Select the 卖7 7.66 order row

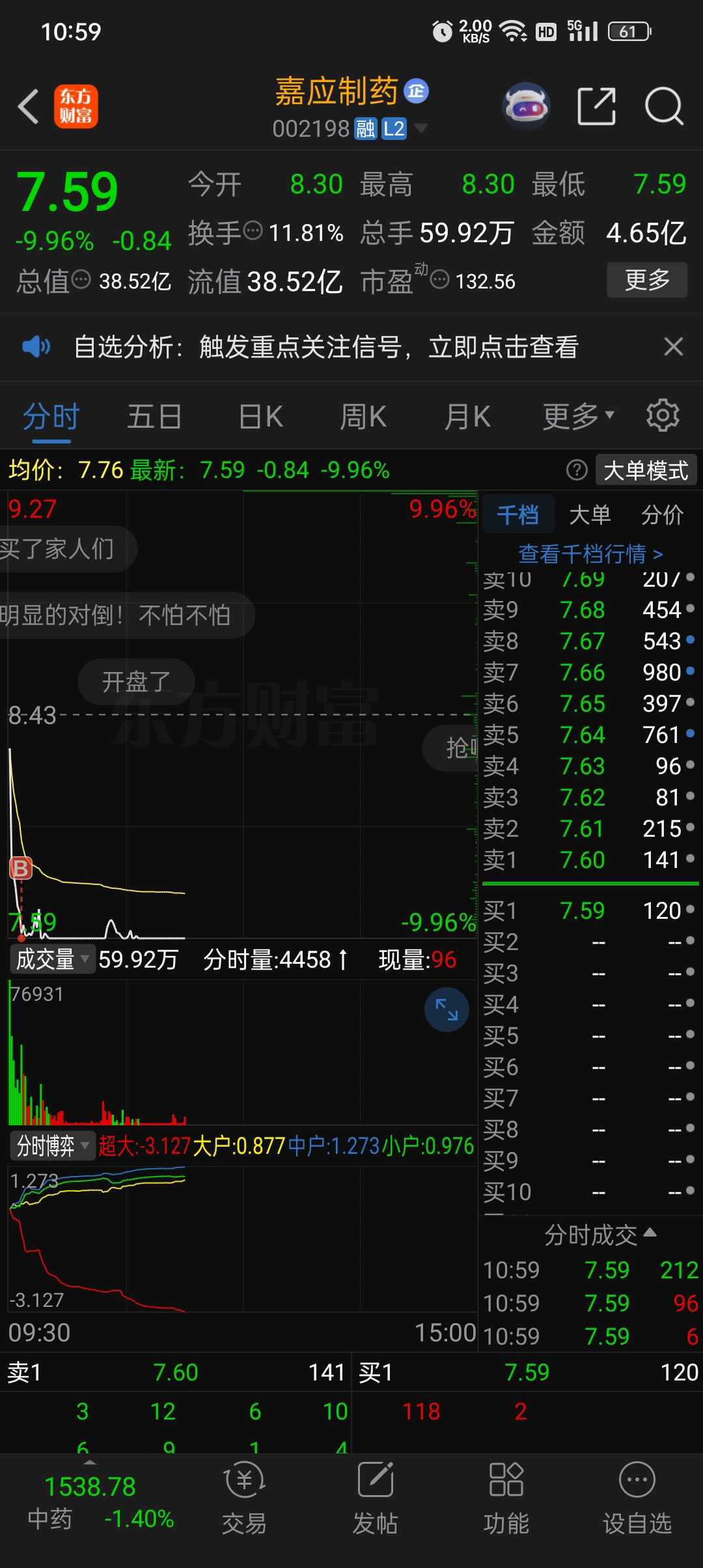[x=590, y=672]
